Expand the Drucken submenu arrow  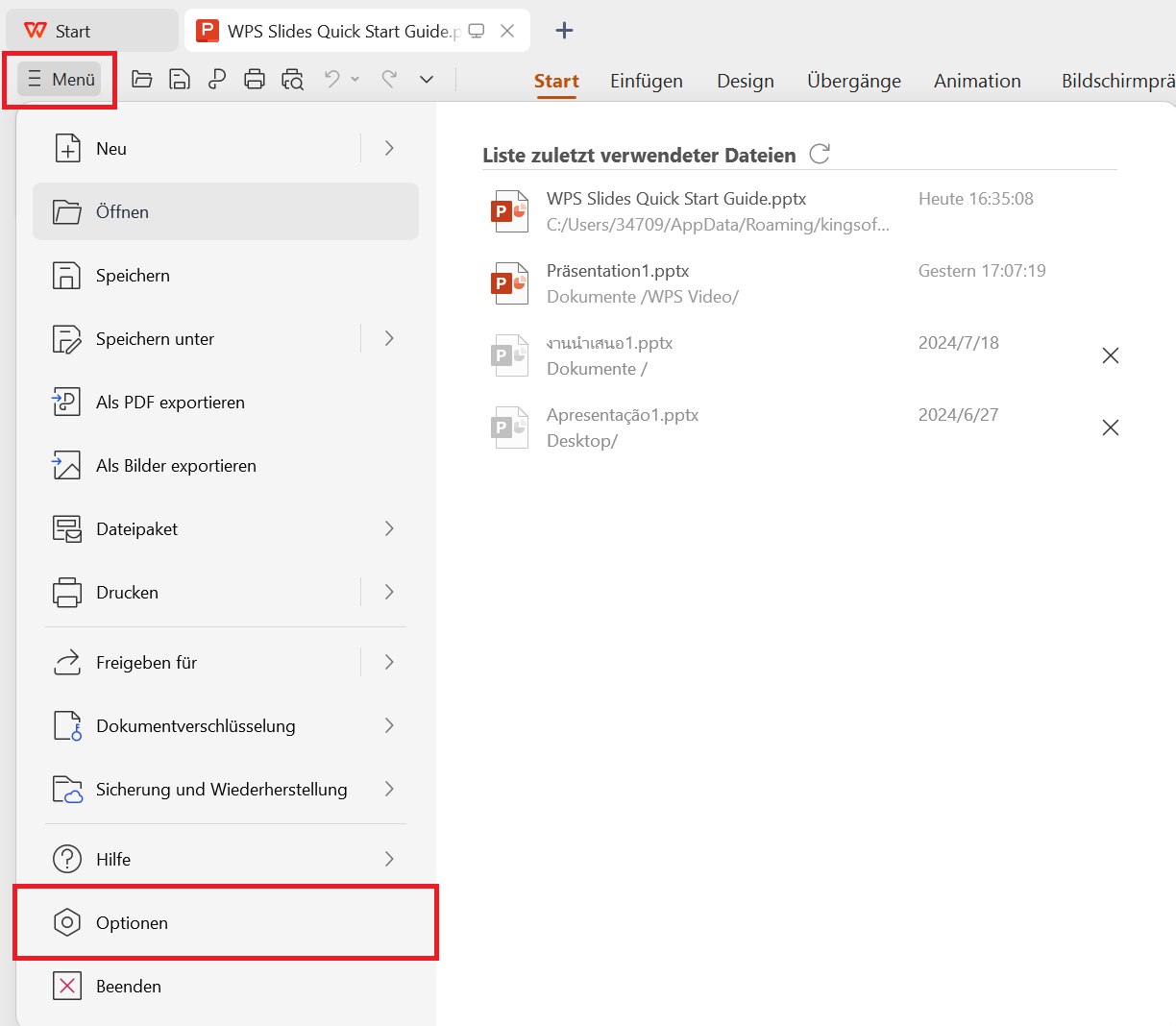(x=389, y=592)
